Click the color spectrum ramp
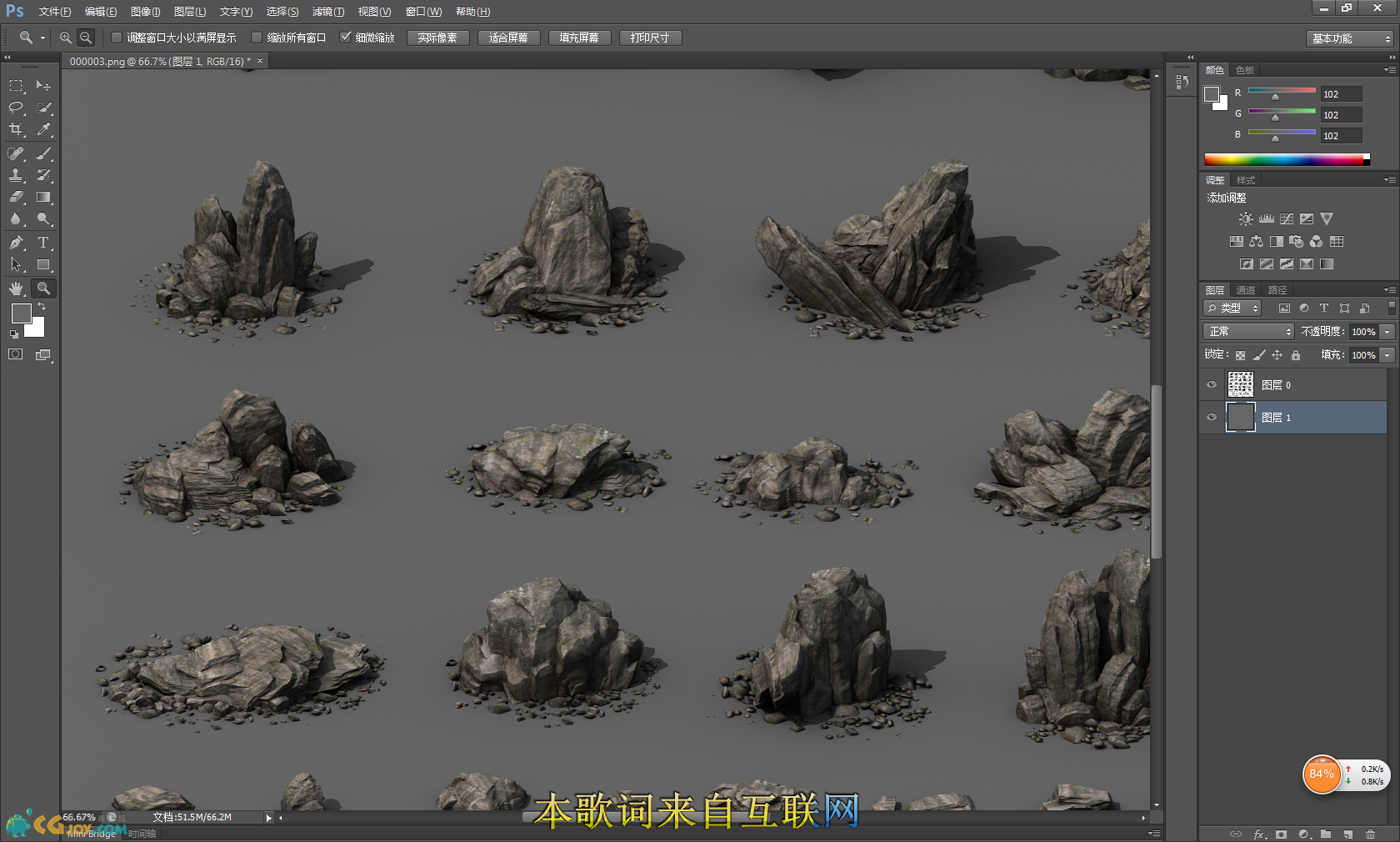The image size is (1400, 842). point(1284,159)
